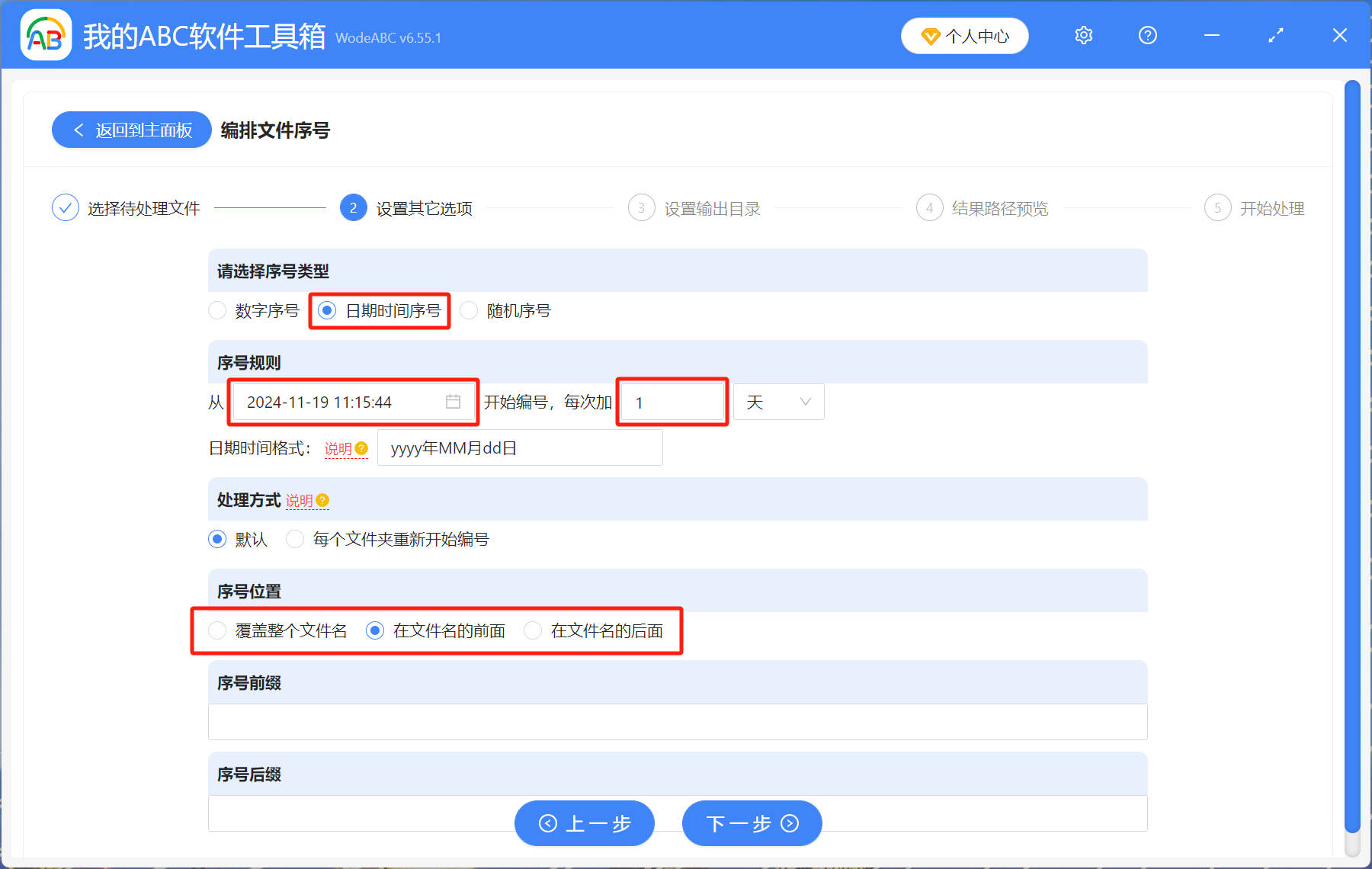Toggle the window restore size icon
Screen dimensions: 1372x869
1275,36
